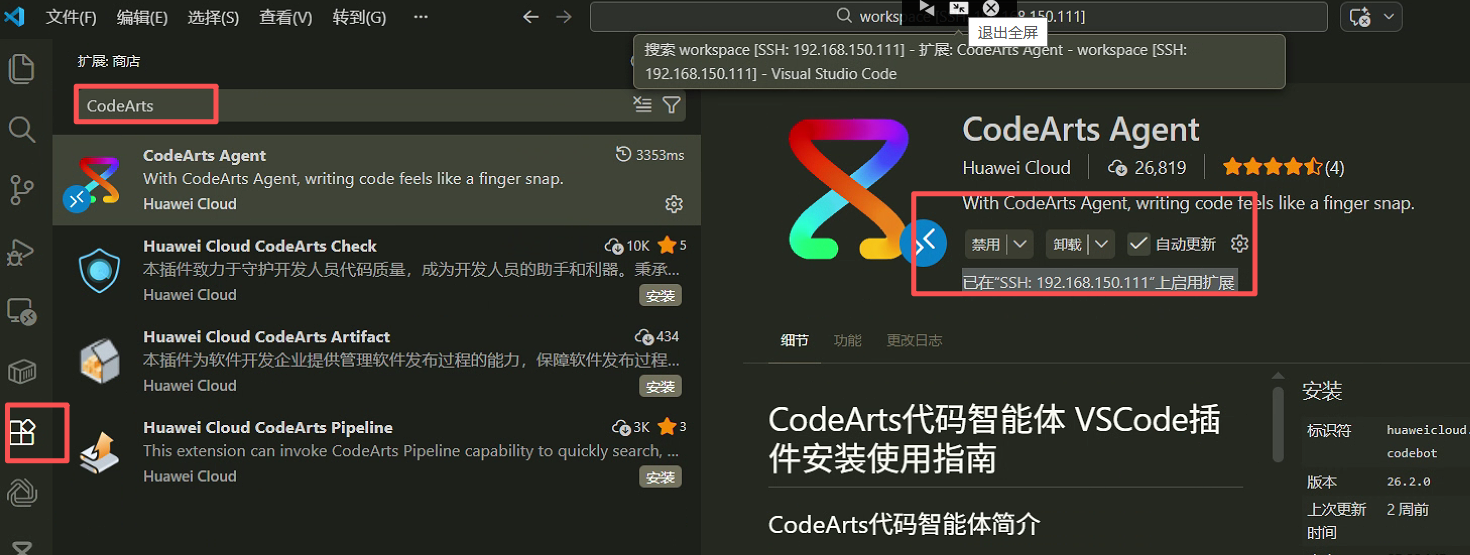This screenshot has width=1470, height=555.
Task: Click the close X icon in overlay bar
Action: point(991,8)
